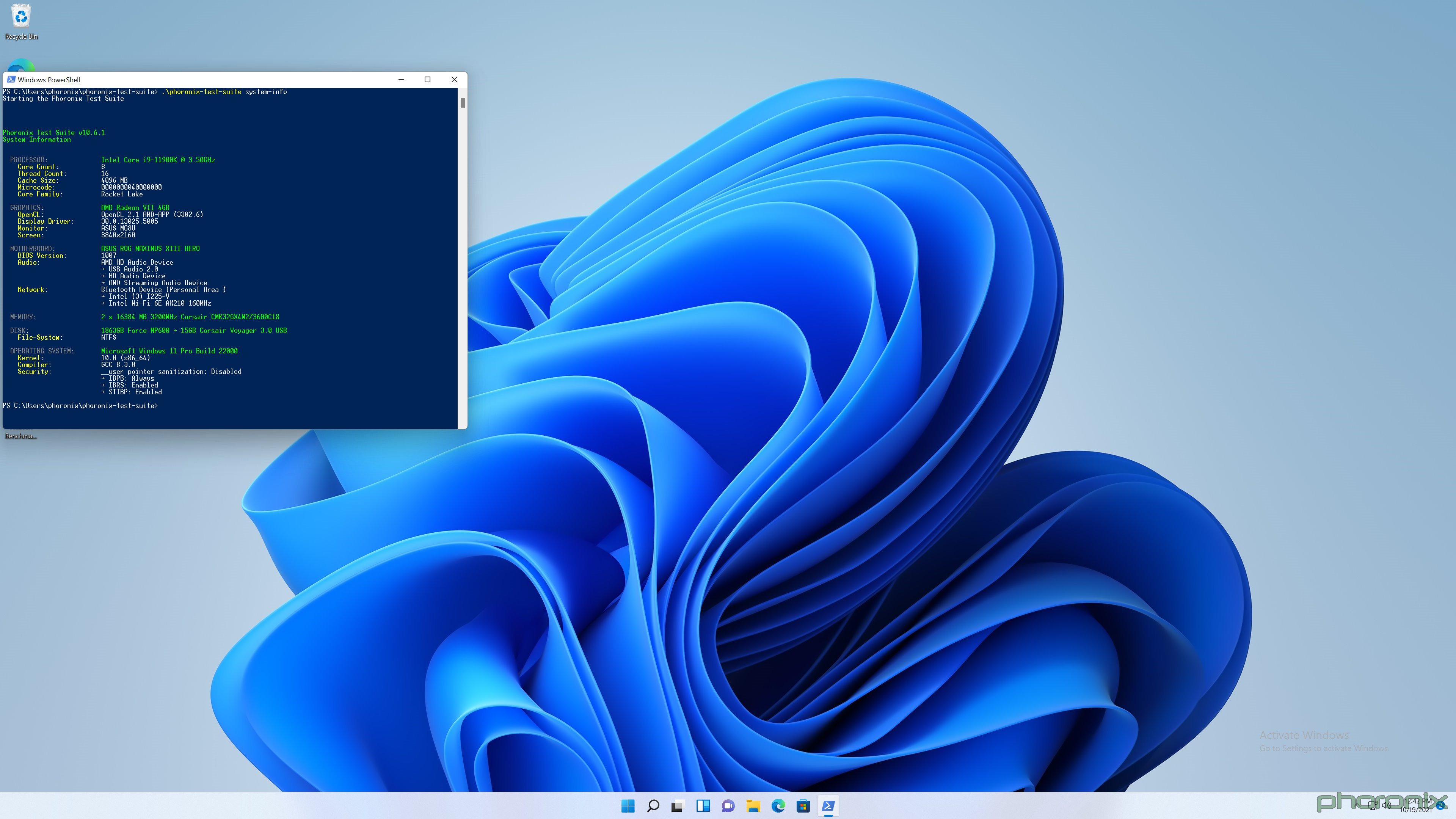This screenshot has height=819, width=1456.
Task: Open File Explorer from the taskbar
Action: point(753,806)
